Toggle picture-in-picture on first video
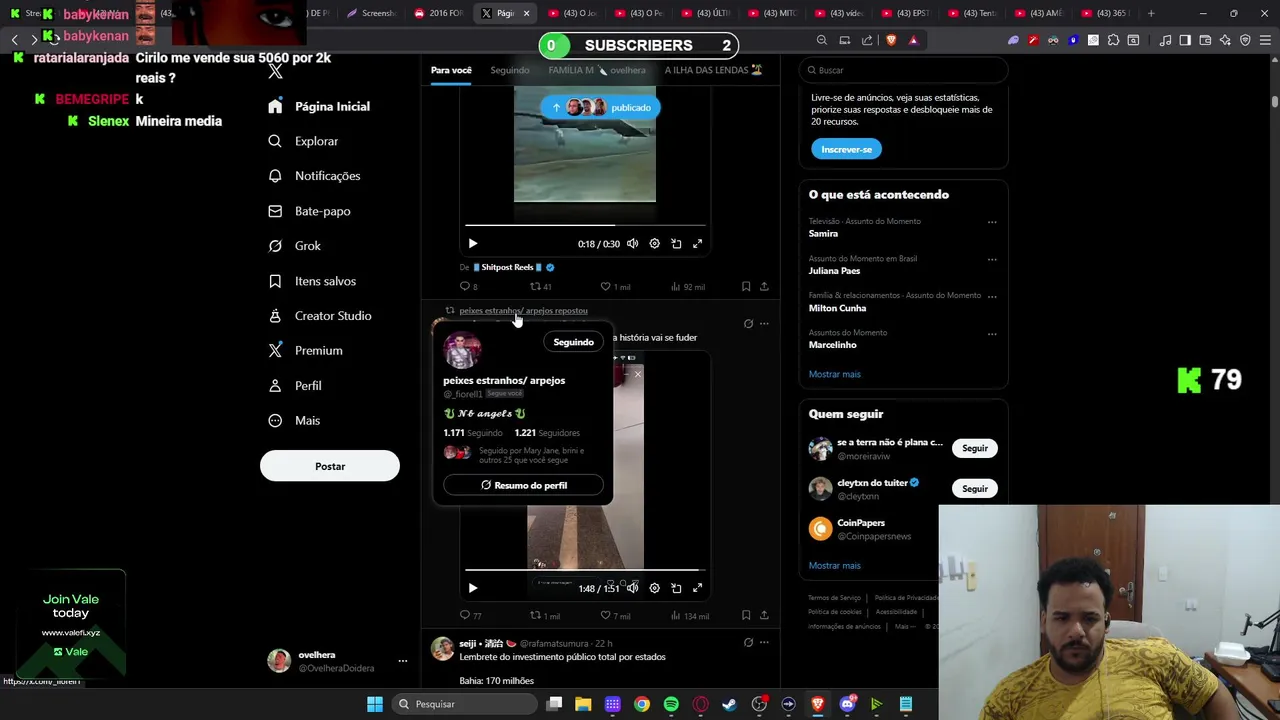Viewport: 1280px width, 720px height. [x=676, y=243]
